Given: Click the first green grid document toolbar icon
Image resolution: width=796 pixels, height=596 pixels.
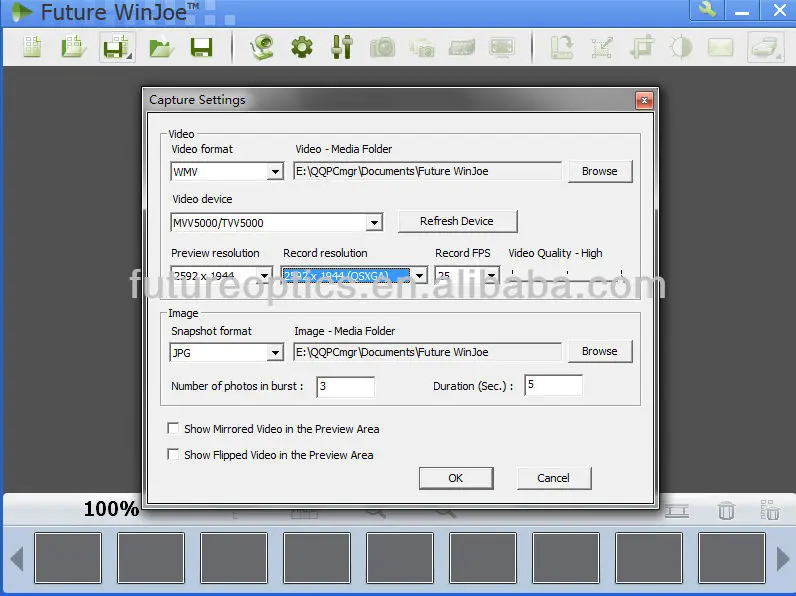Looking at the screenshot, I should pos(32,47).
